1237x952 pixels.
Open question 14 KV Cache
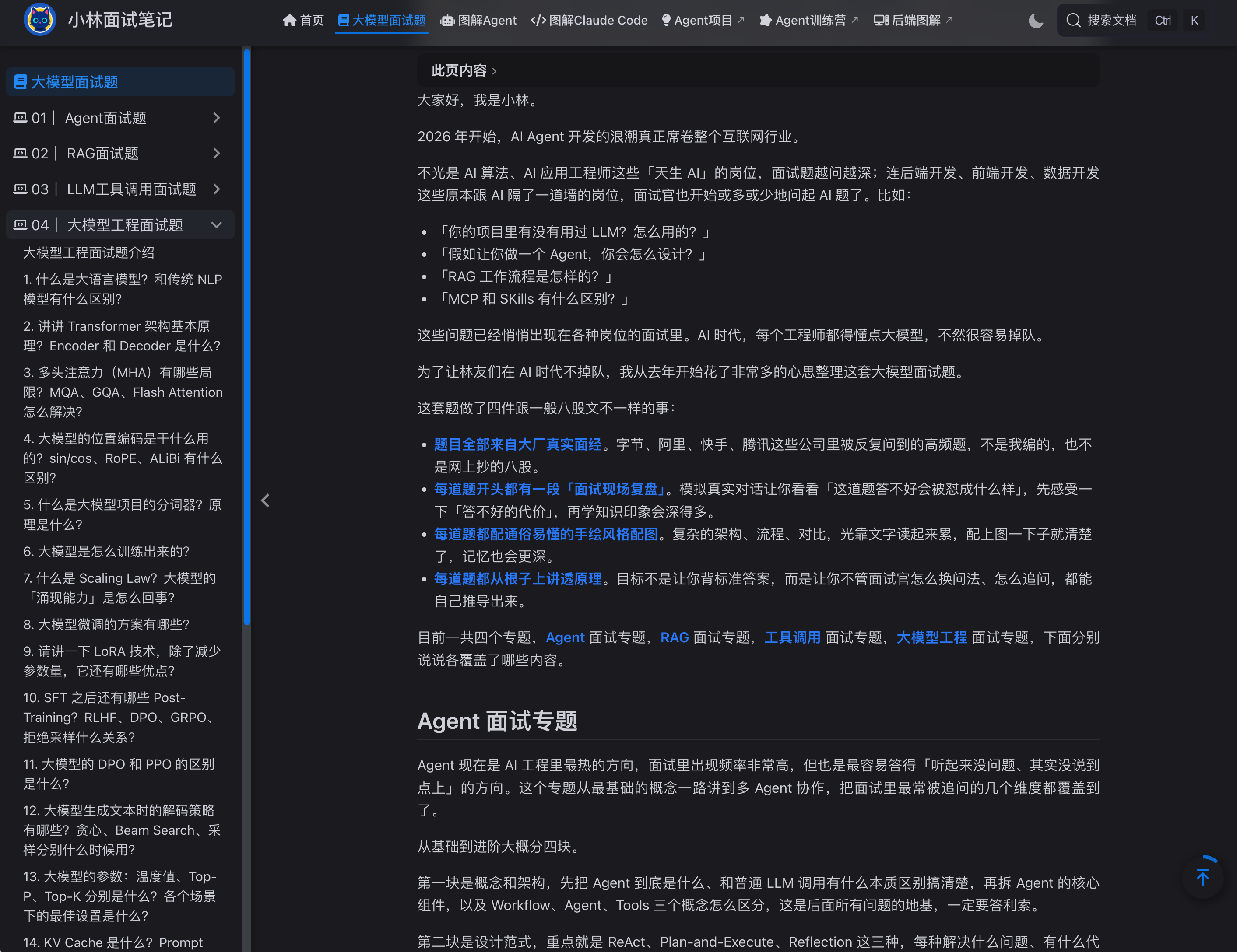point(113,942)
